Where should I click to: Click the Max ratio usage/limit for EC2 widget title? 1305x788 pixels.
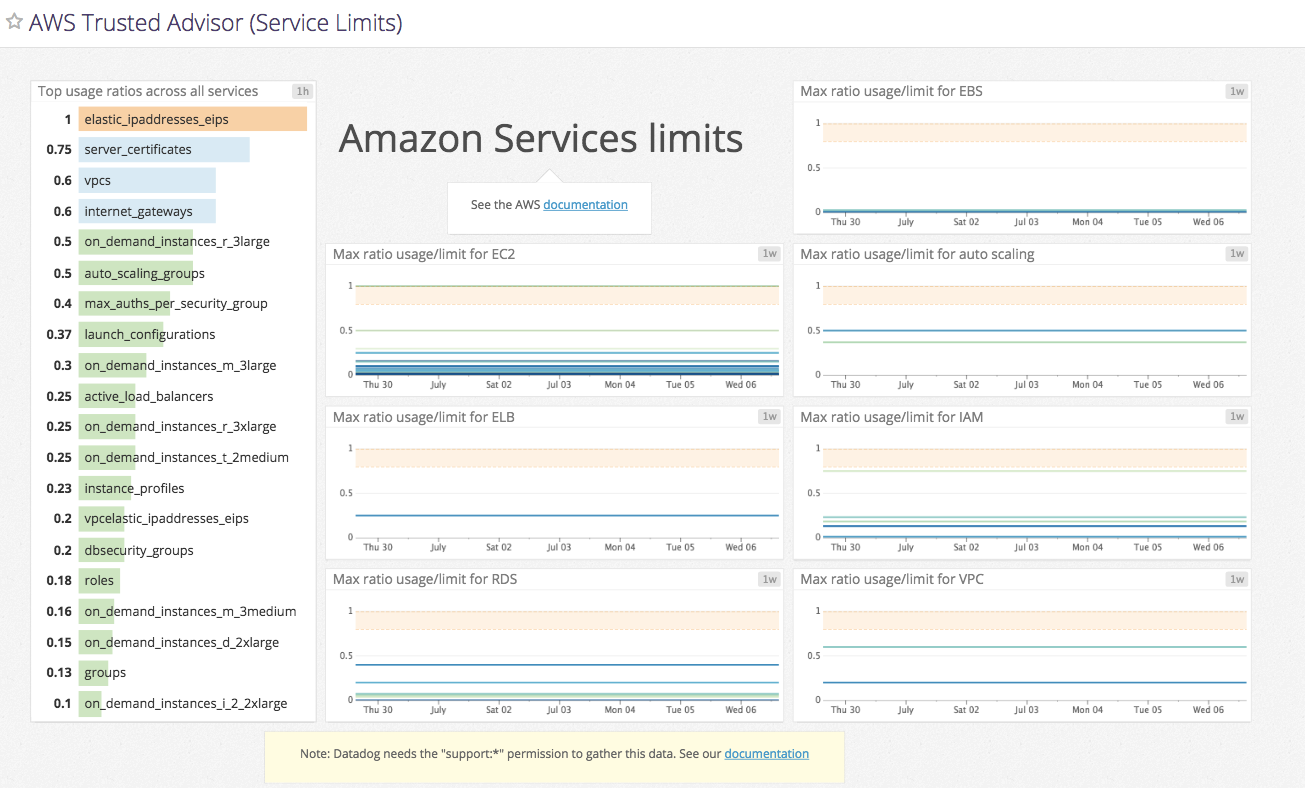[425, 253]
